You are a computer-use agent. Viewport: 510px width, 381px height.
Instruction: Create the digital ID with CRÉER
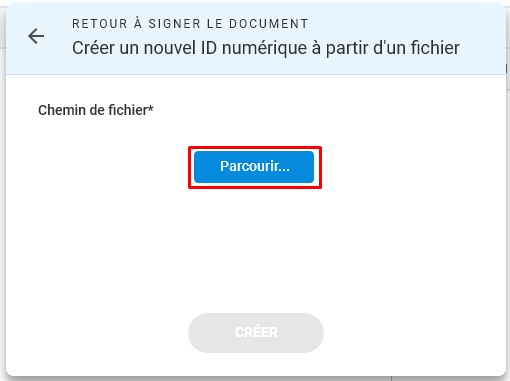coord(256,333)
